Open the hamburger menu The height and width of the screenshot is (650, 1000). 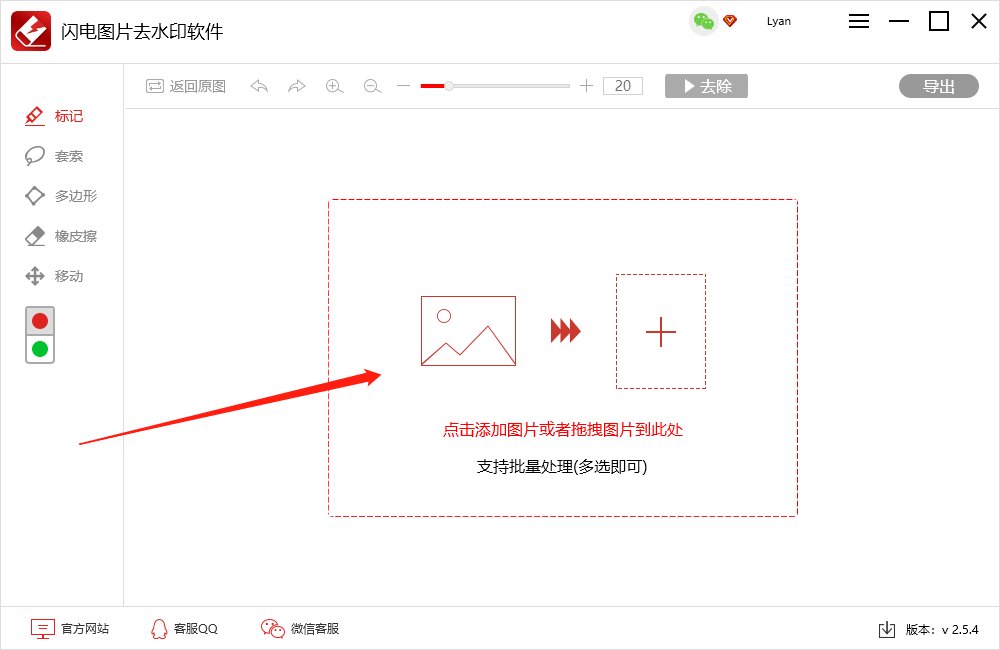point(858,20)
